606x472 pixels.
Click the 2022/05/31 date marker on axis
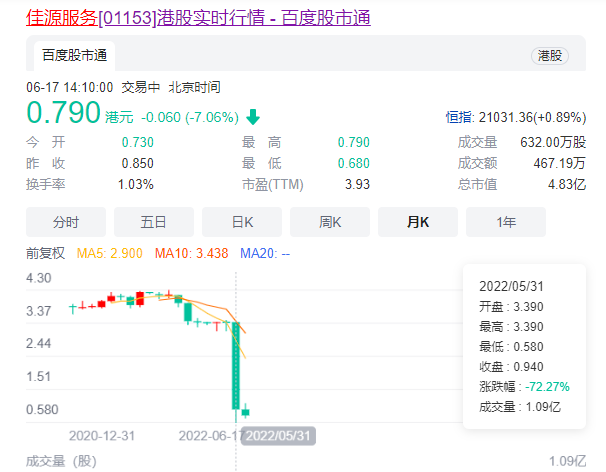[278, 436]
